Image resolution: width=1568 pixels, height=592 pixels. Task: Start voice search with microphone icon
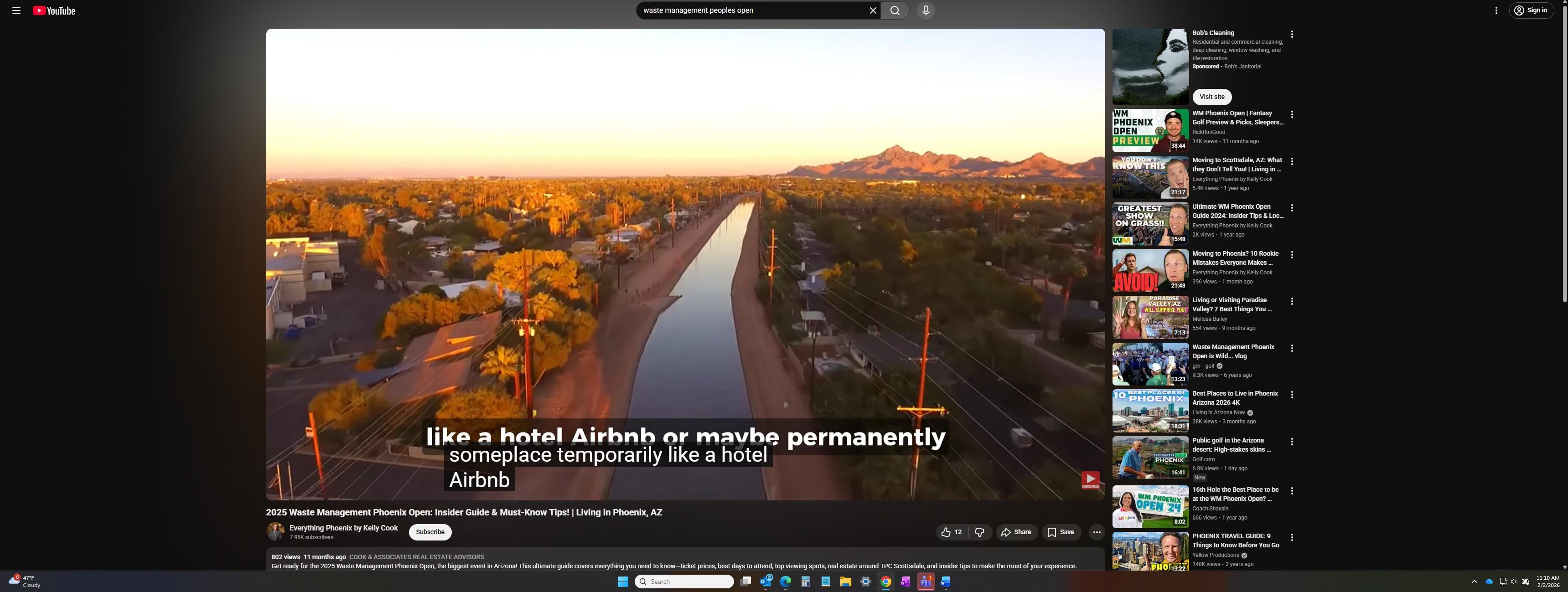coord(925,10)
